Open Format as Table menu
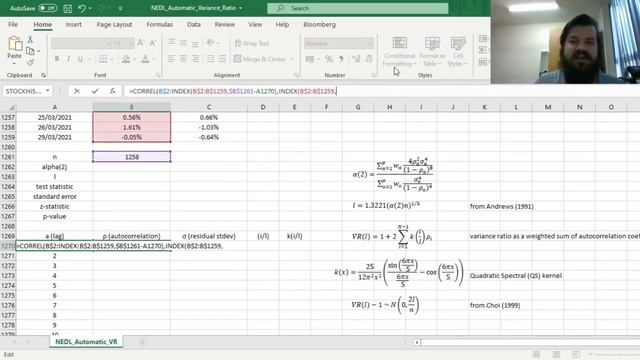This screenshot has width=640, height=360. [x=432, y=52]
